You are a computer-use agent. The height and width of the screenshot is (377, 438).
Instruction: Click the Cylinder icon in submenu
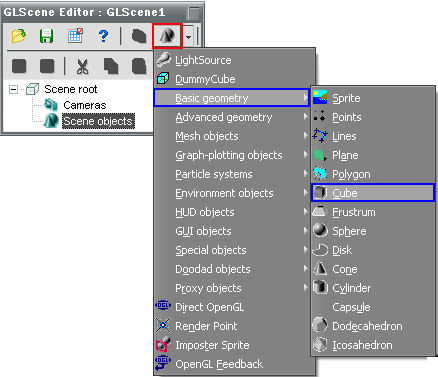[320, 287]
